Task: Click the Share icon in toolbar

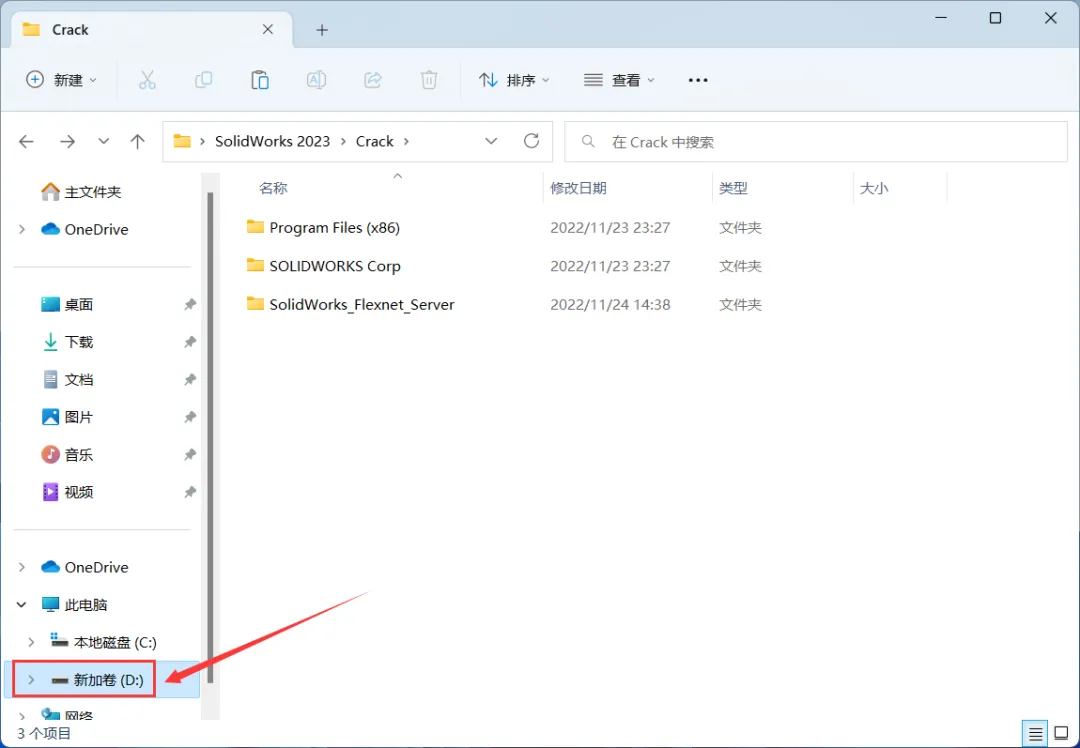Action: (x=373, y=80)
